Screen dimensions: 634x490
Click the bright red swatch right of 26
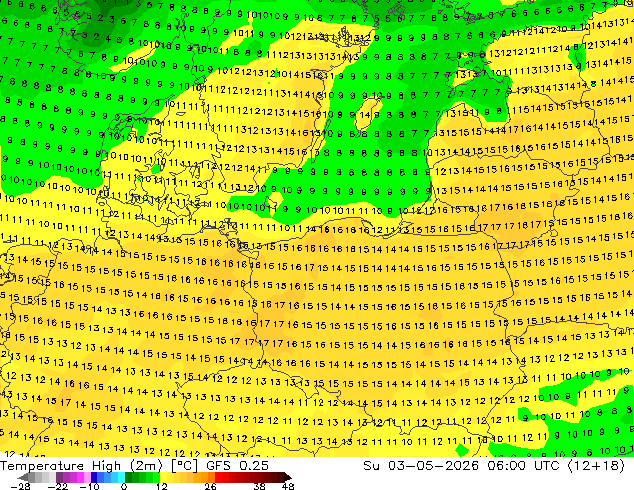218,477
